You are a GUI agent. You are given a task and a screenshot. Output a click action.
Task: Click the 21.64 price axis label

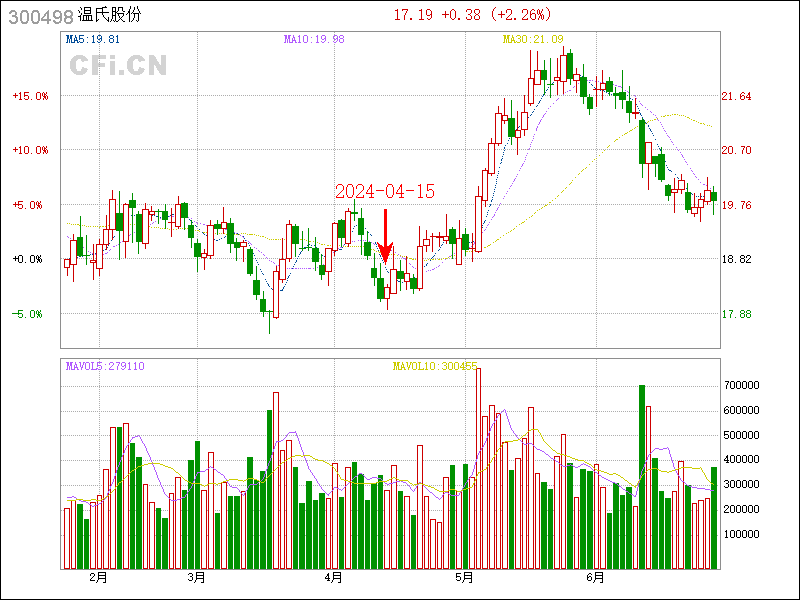pos(736,96)
